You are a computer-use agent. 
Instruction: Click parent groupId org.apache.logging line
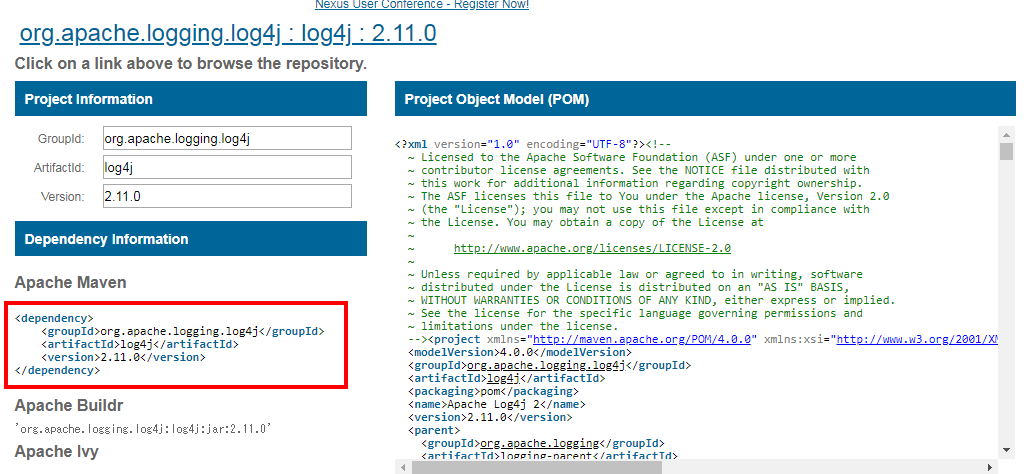[543, 444]
